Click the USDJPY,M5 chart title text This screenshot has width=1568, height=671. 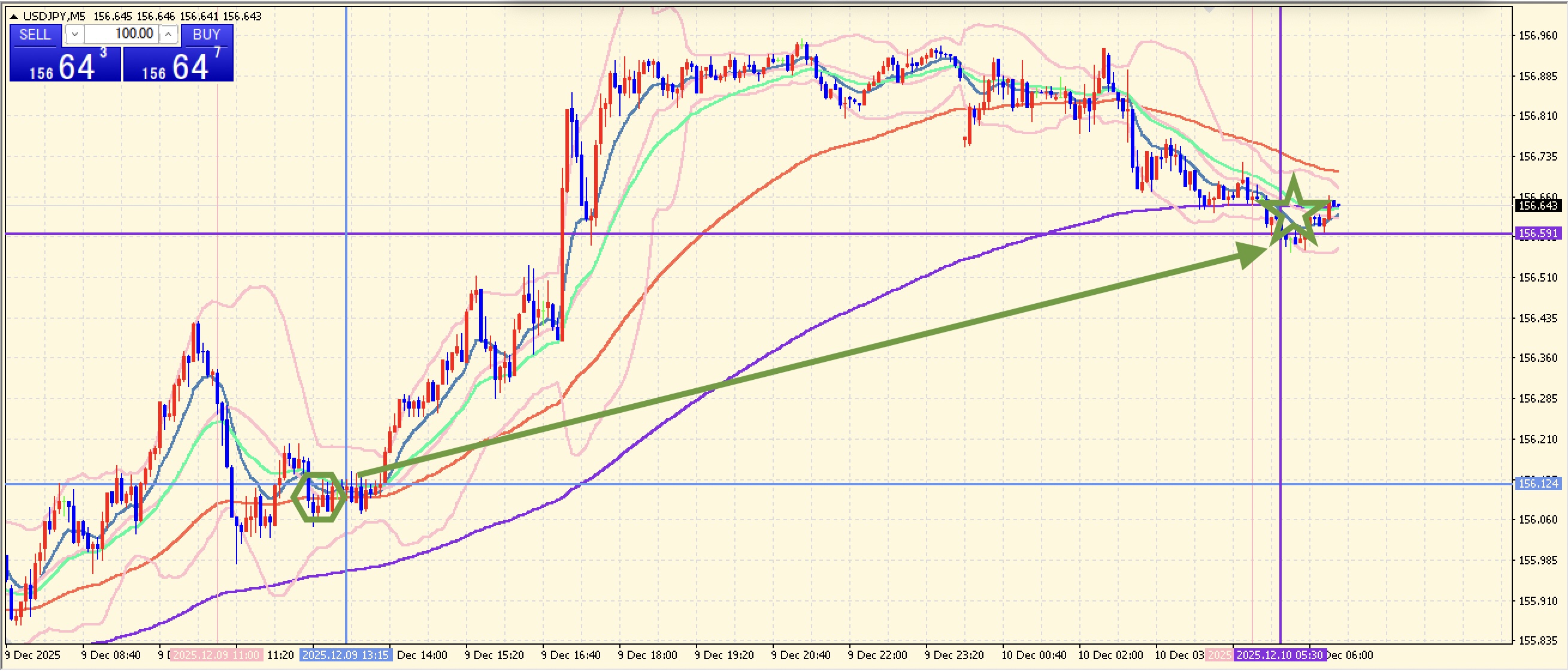pyautogui.click(x=54, y=16)
